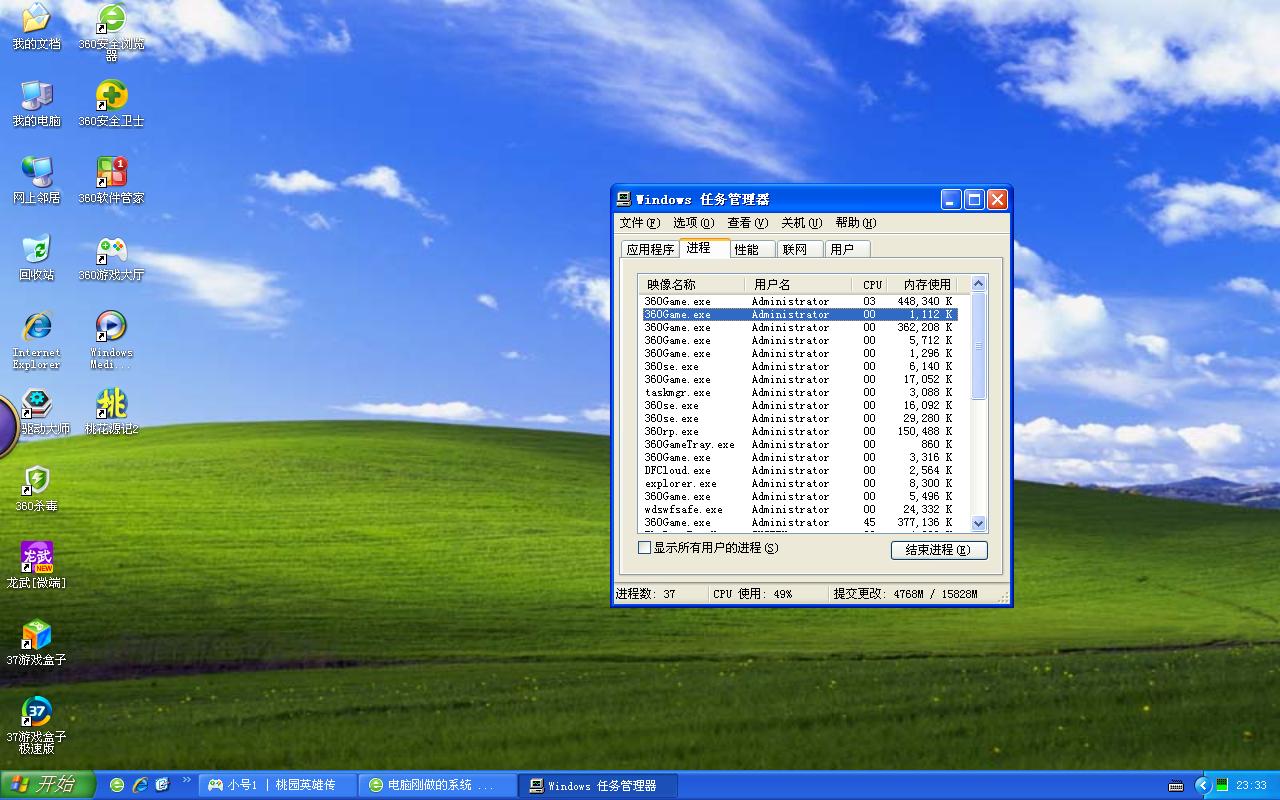Click CPU 使用: 49% status bar entry
Screen dimensions: 1280x800
753,594
